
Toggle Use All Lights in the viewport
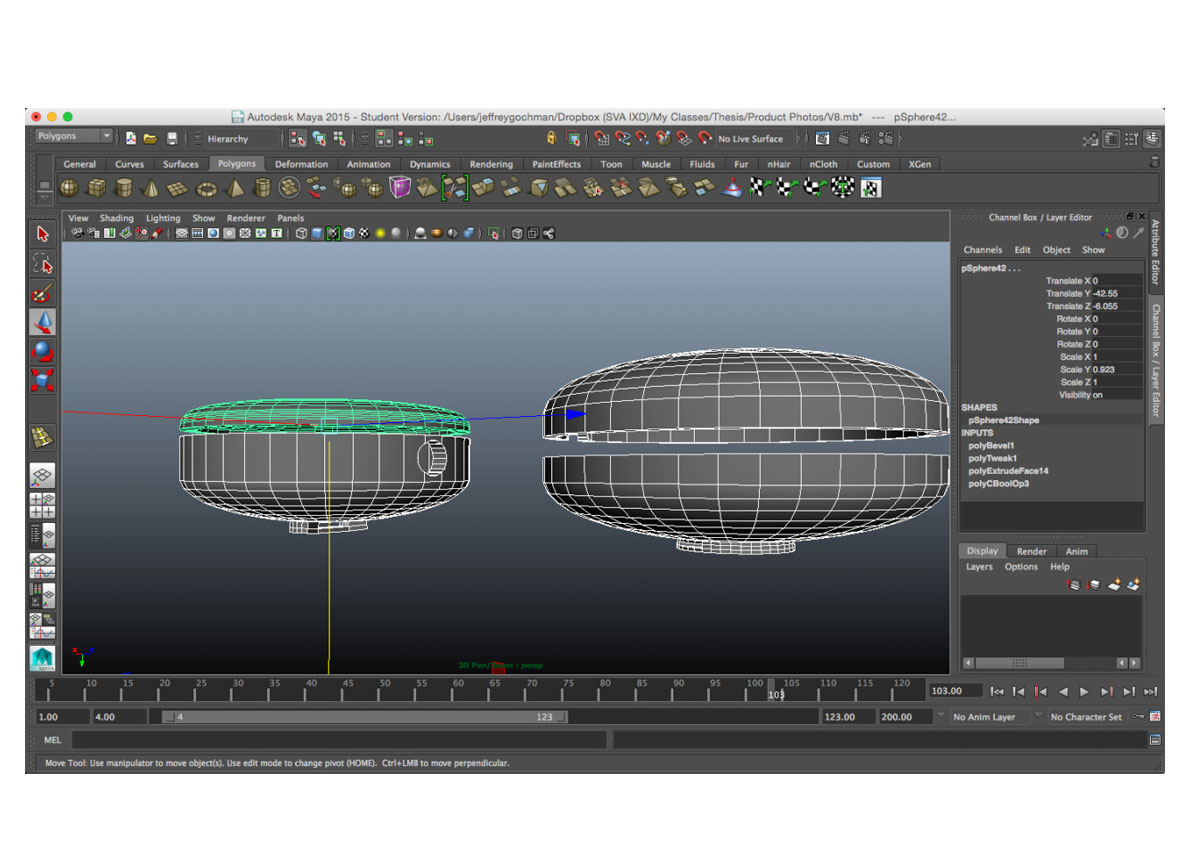(x=380, y=234)
